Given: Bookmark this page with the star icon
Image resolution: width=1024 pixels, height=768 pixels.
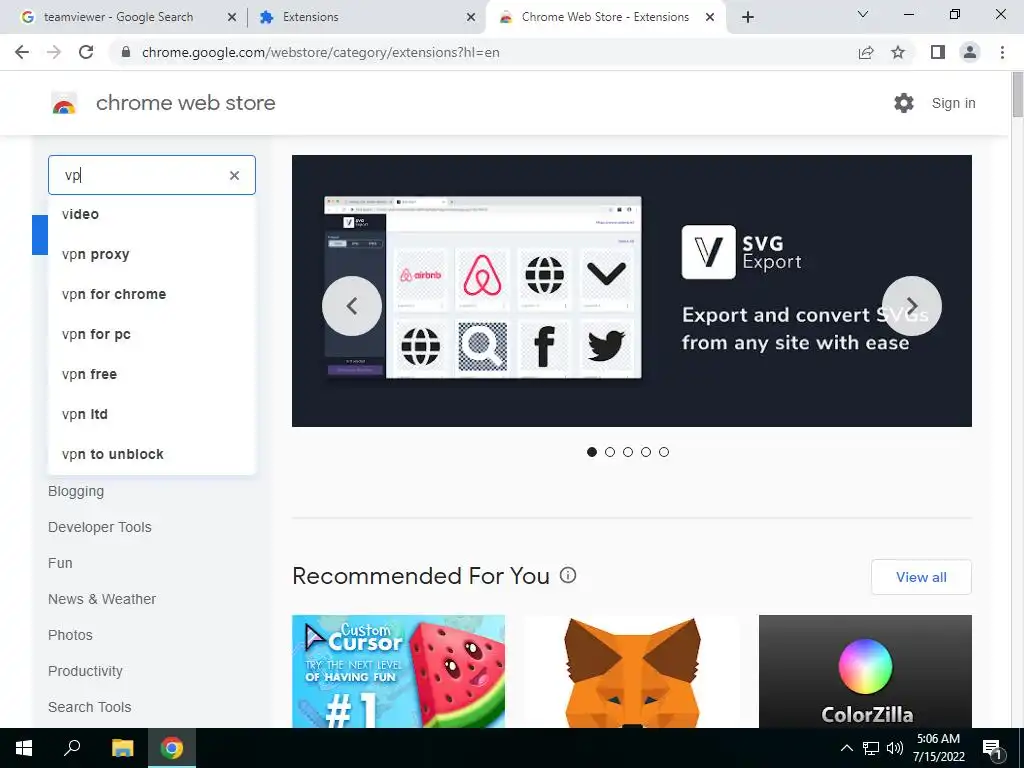Looking at the screenshot, I should click(898, 52).
